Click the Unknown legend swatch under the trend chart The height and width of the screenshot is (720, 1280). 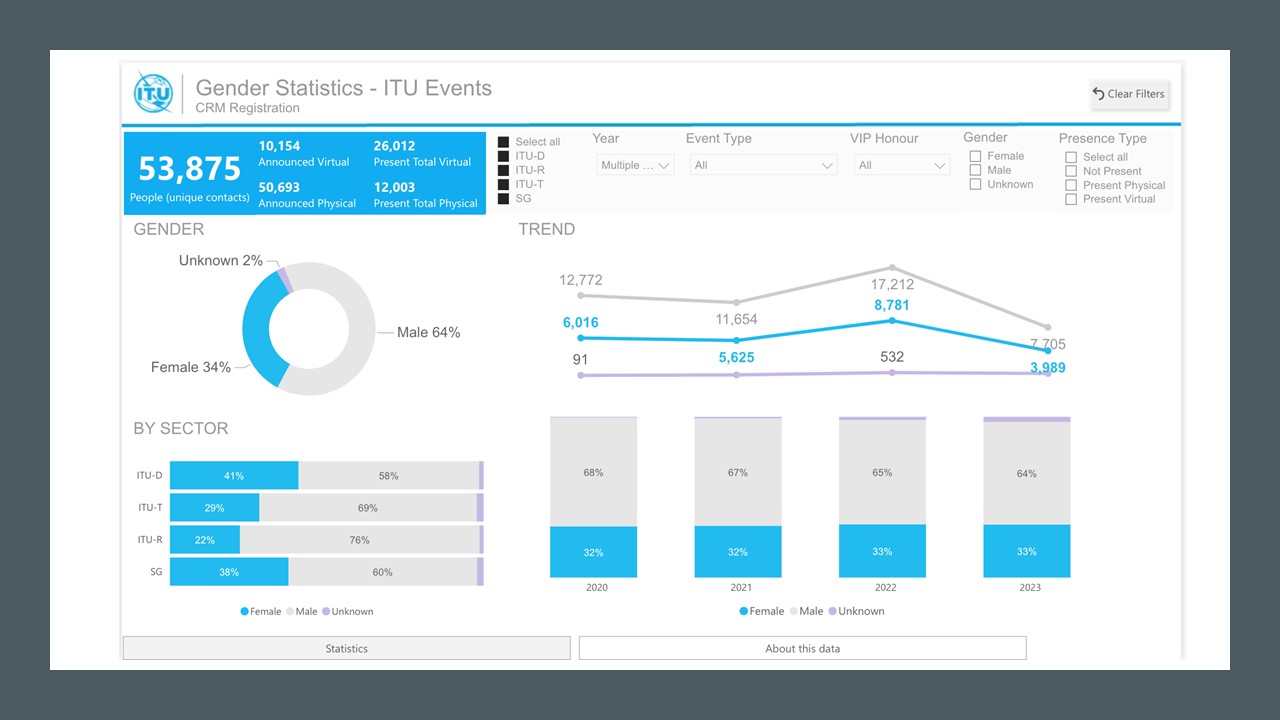point(831,611)
